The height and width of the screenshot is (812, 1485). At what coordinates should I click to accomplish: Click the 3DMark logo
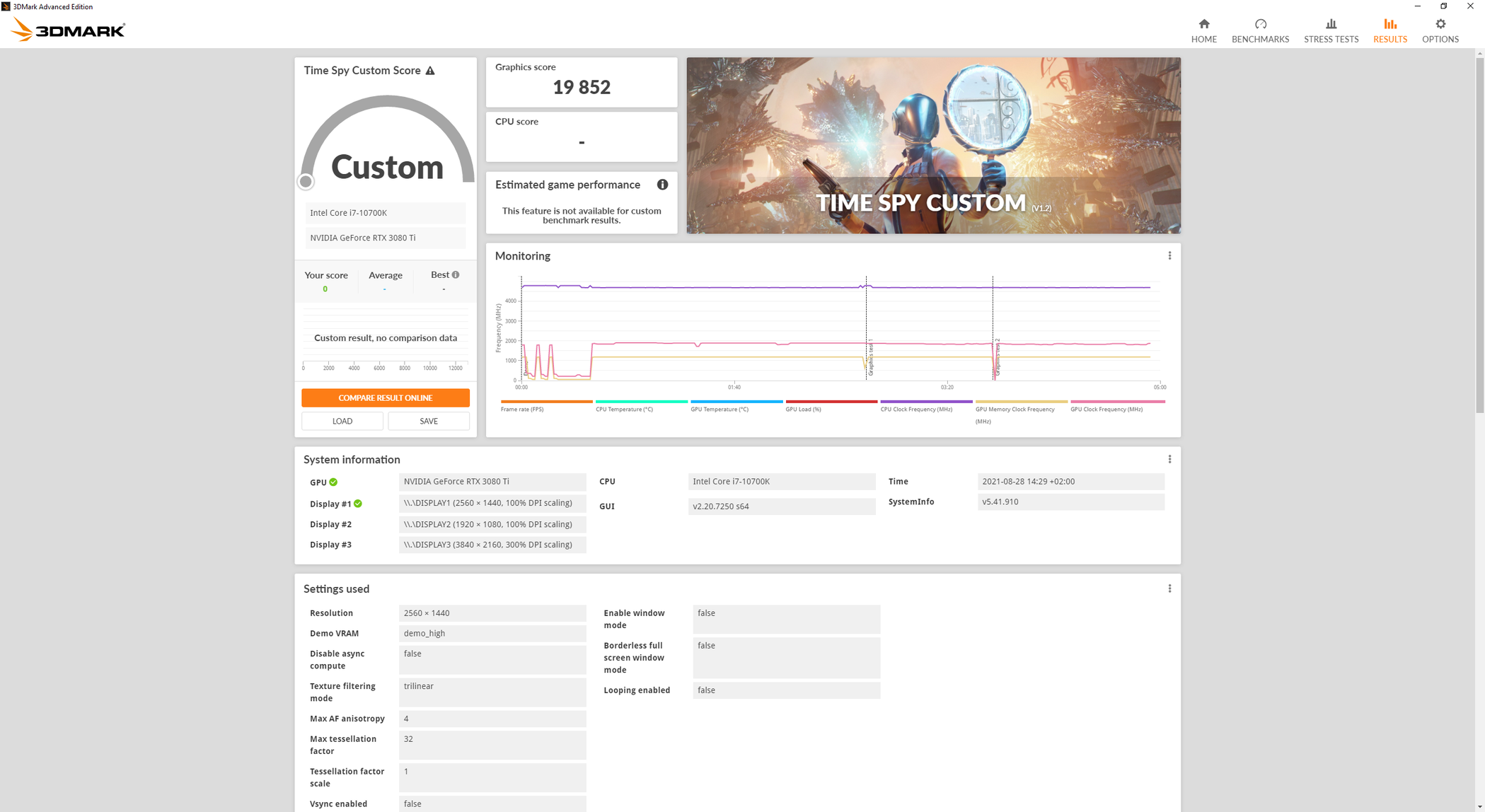click(69, 30)
